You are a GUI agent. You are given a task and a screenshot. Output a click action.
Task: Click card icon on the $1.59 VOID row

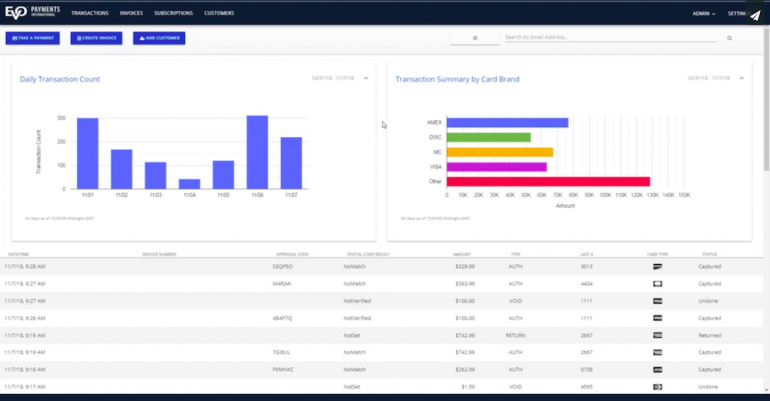tap(657, 386)
